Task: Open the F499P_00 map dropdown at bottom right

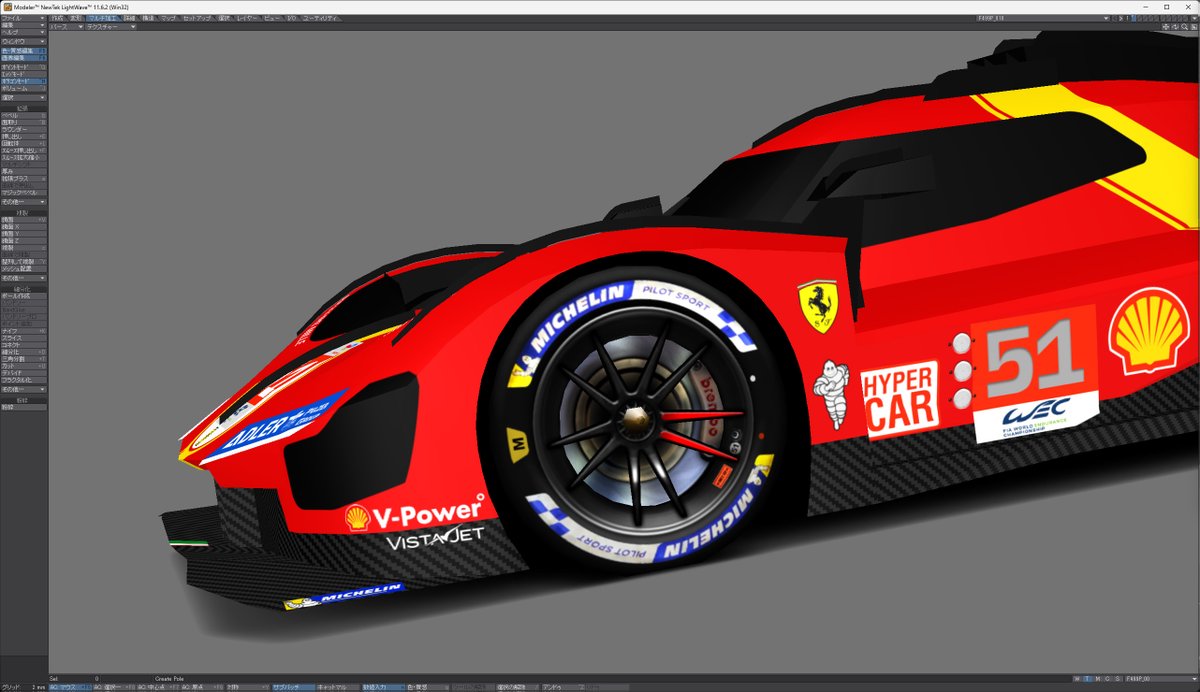Action: [1162, 679]
